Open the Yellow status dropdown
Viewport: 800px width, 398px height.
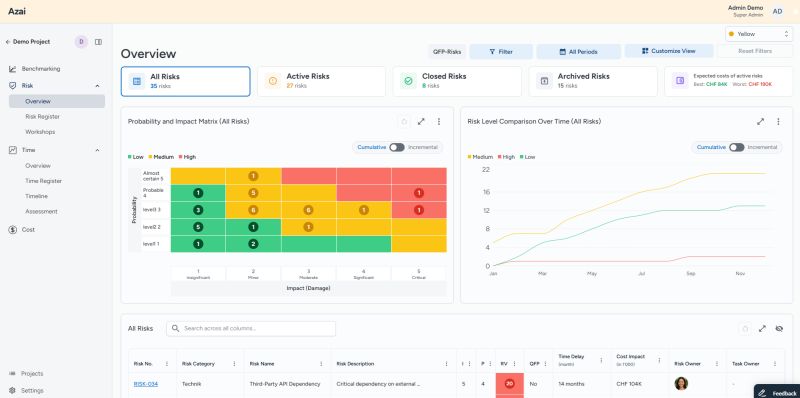pyautogui.click(x=758, y=34)
